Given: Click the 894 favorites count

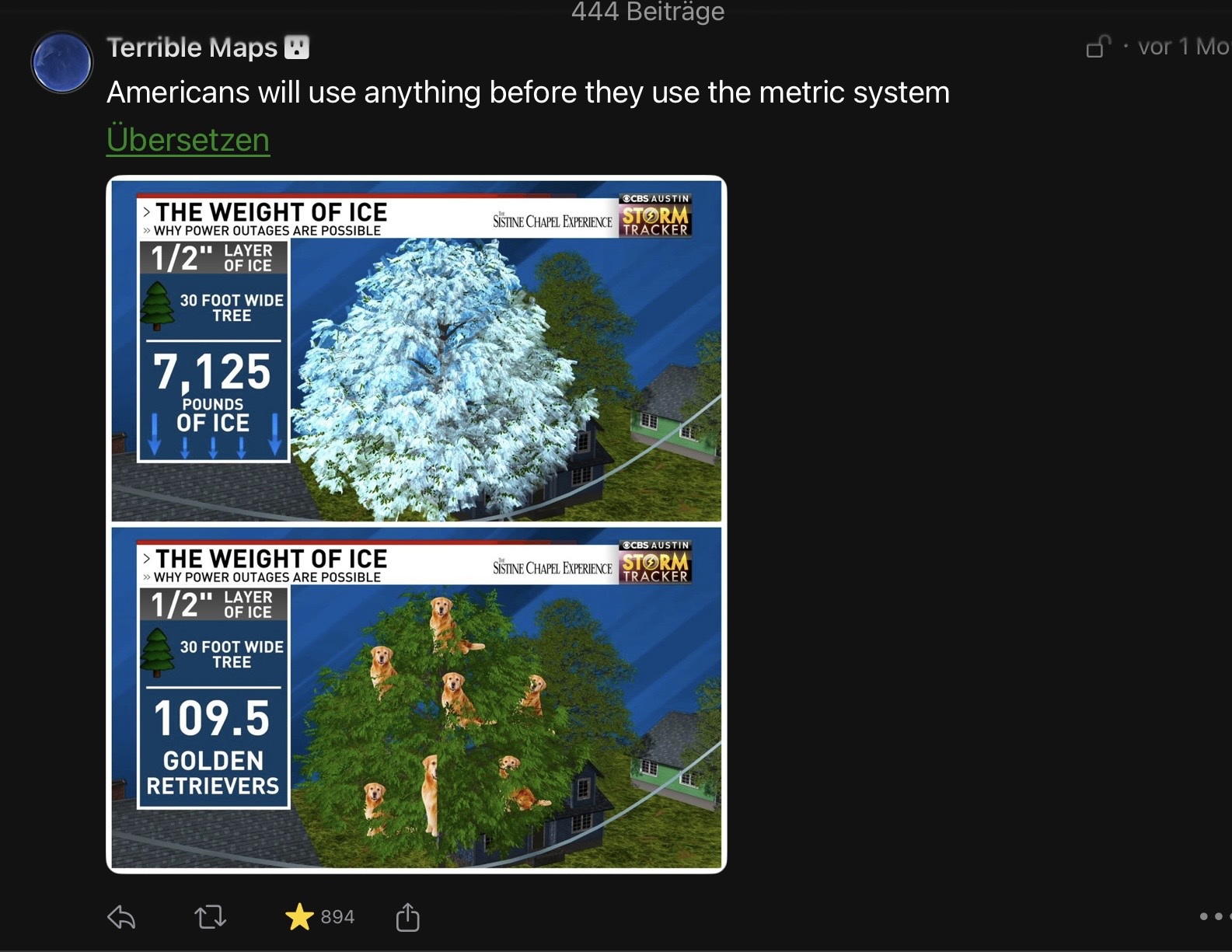Looking at the screenshot, I should [337, 917].
